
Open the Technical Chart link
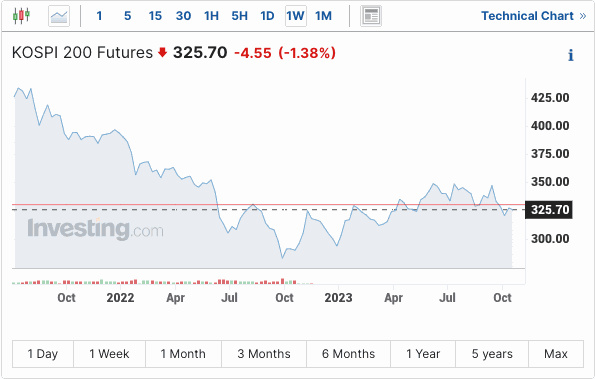click(534, 16)
